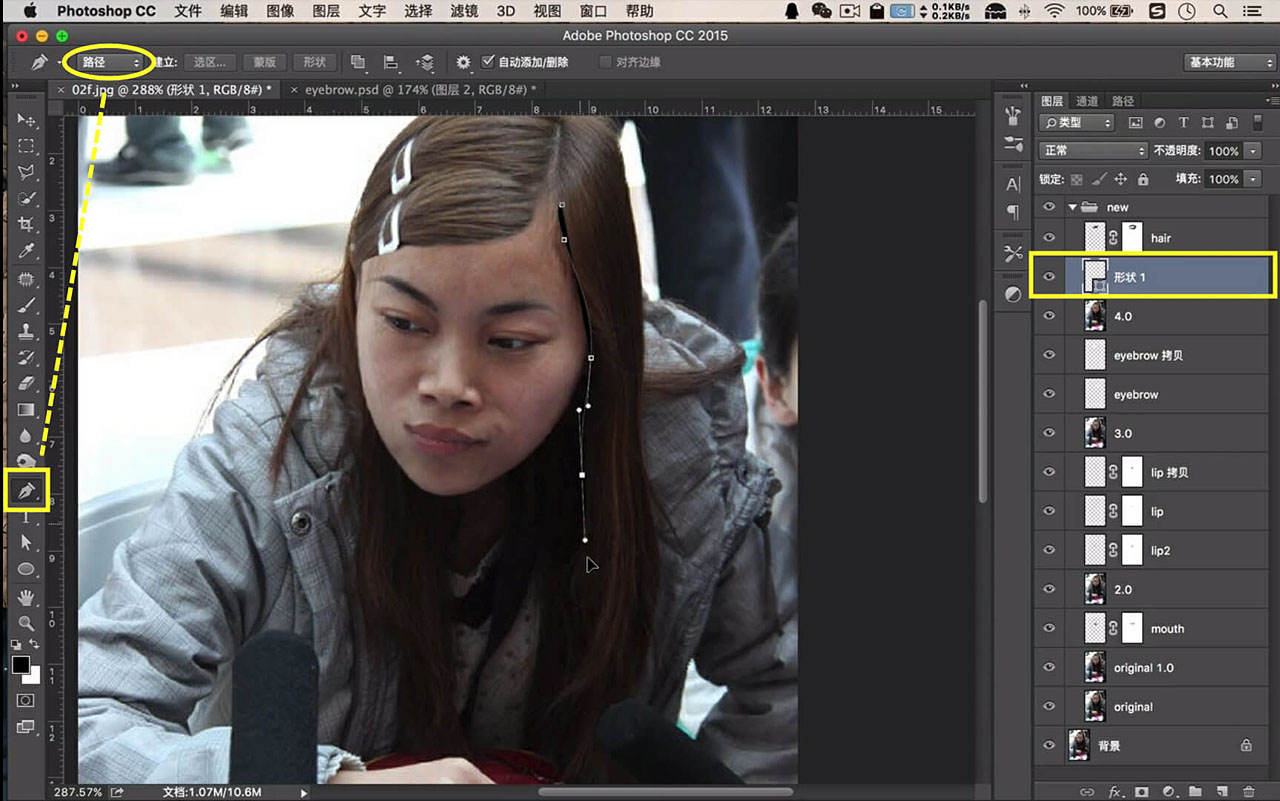Select the Blur tool
Viewport: 1280px width, 801px height.
(26, 436)
